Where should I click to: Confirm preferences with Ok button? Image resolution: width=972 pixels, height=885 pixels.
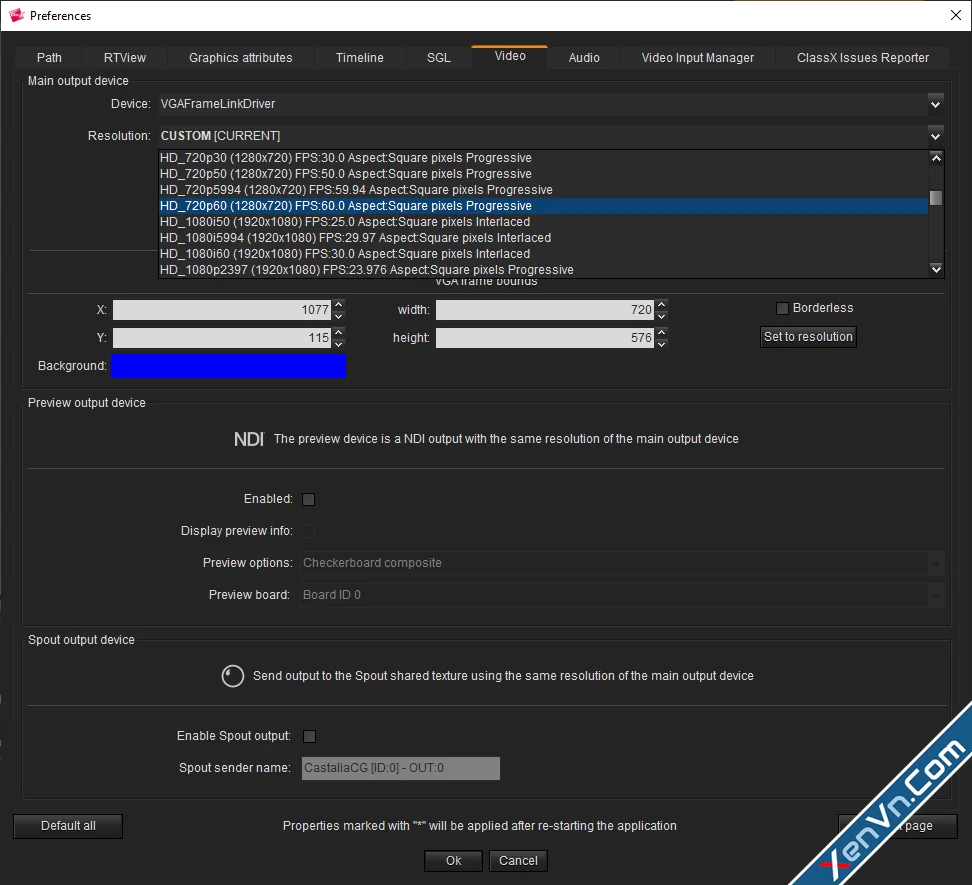pos(453,861)
